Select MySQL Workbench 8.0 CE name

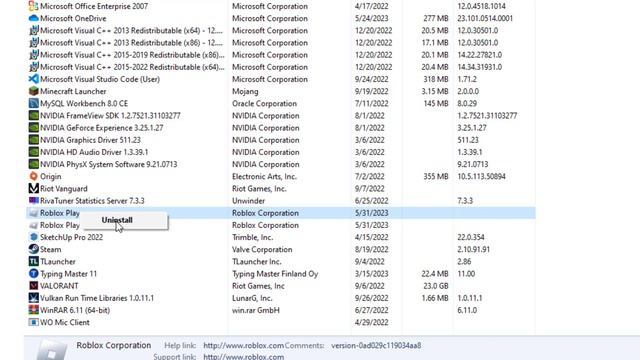[x=84, y=103]
